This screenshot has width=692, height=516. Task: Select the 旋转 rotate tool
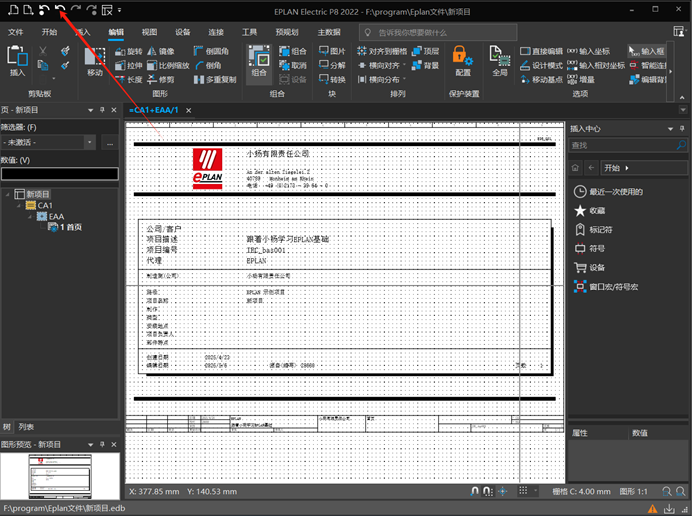(x=129, y=51)
